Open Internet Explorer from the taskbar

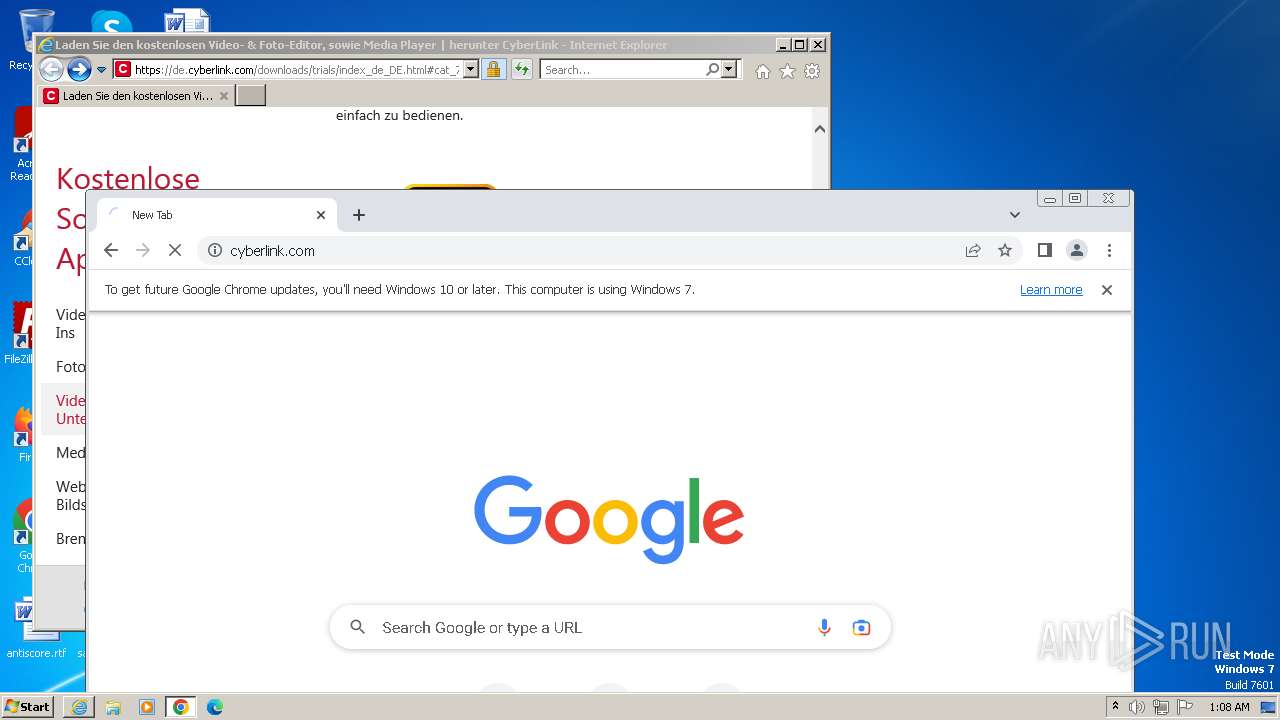tap(79, 707)
